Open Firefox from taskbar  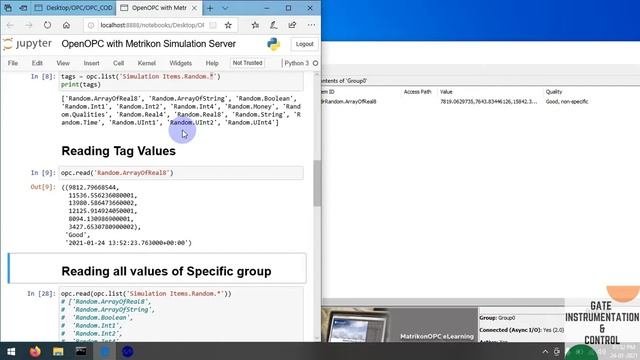click(35, 351)
